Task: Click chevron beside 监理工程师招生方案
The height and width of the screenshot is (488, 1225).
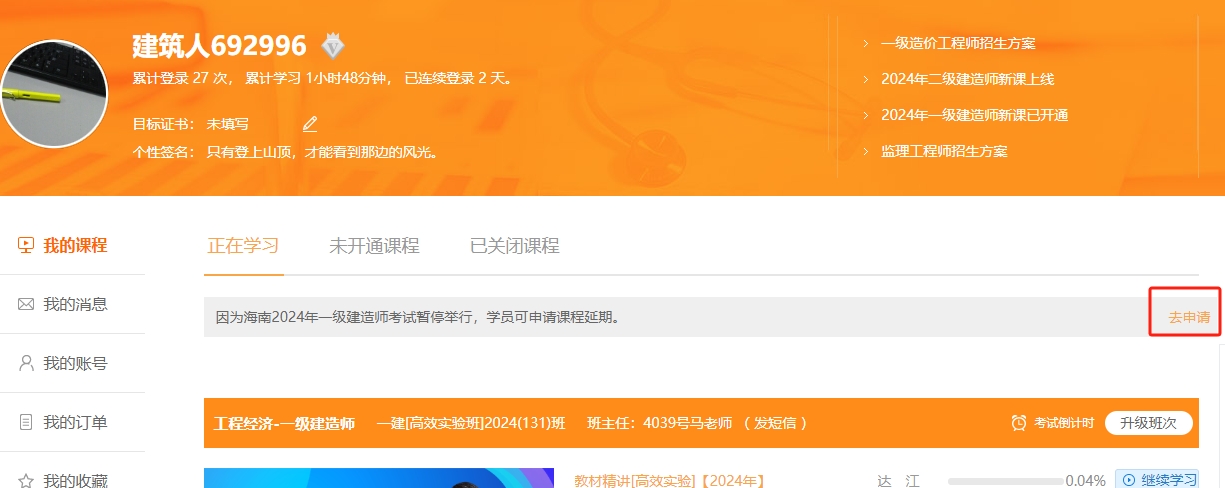Action: coord(865,152)
